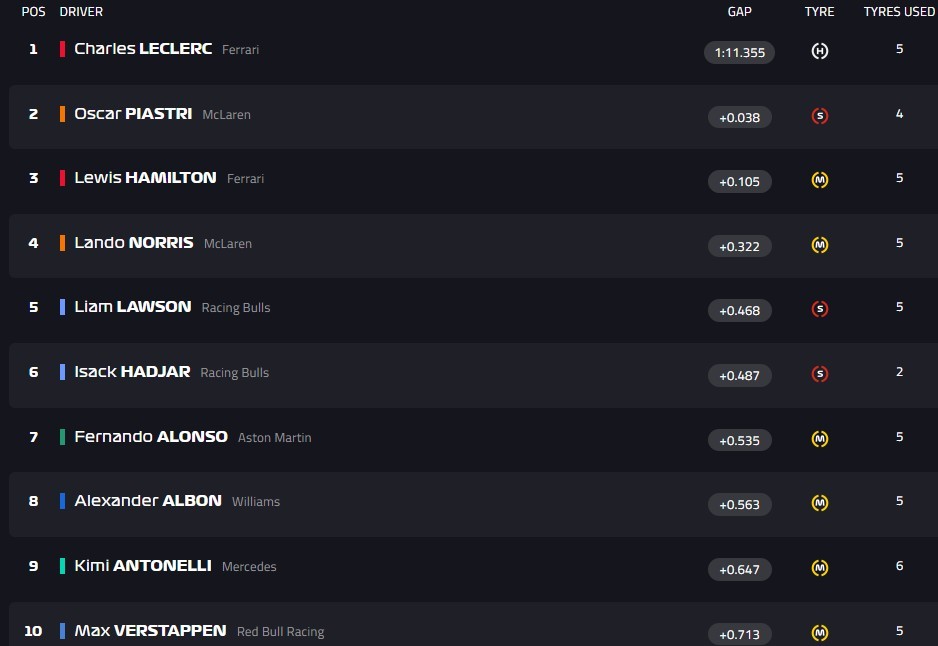Open Oscar Piastri driver name
This screenshot has width=938, height=646.
133,114
